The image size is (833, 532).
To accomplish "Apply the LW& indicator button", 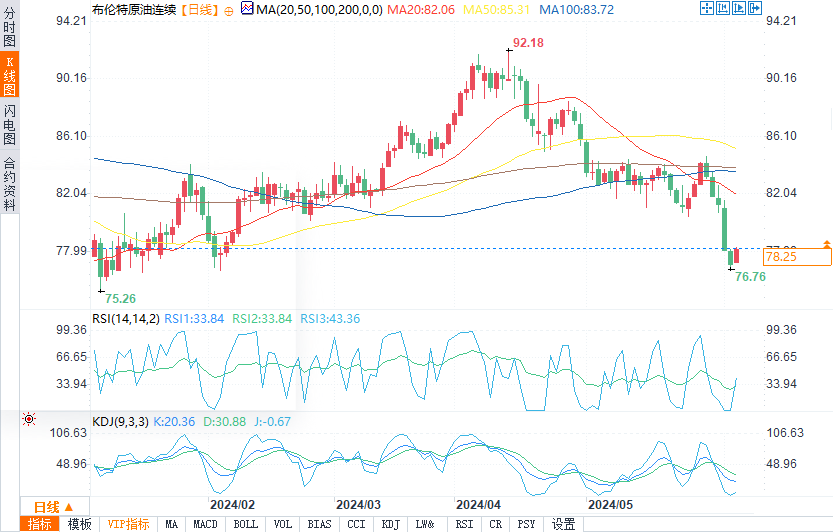I will point(424,524).
